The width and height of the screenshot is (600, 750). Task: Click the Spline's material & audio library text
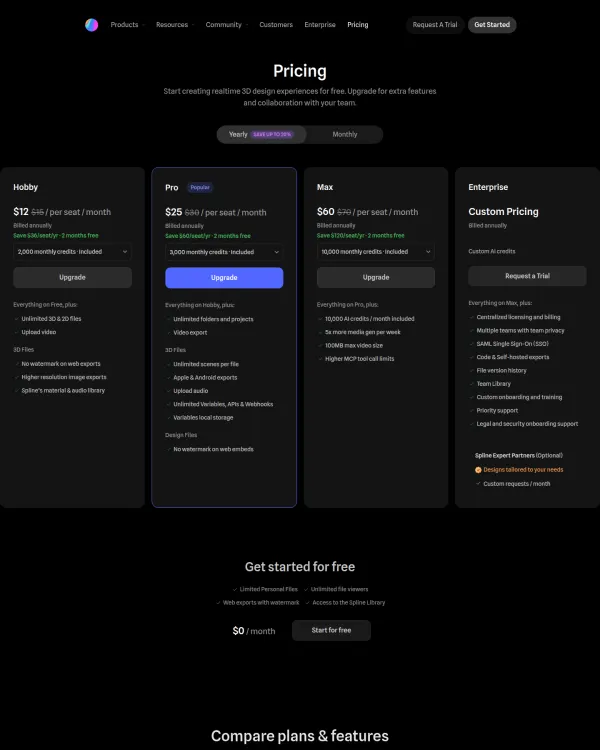tap(63, 391)
